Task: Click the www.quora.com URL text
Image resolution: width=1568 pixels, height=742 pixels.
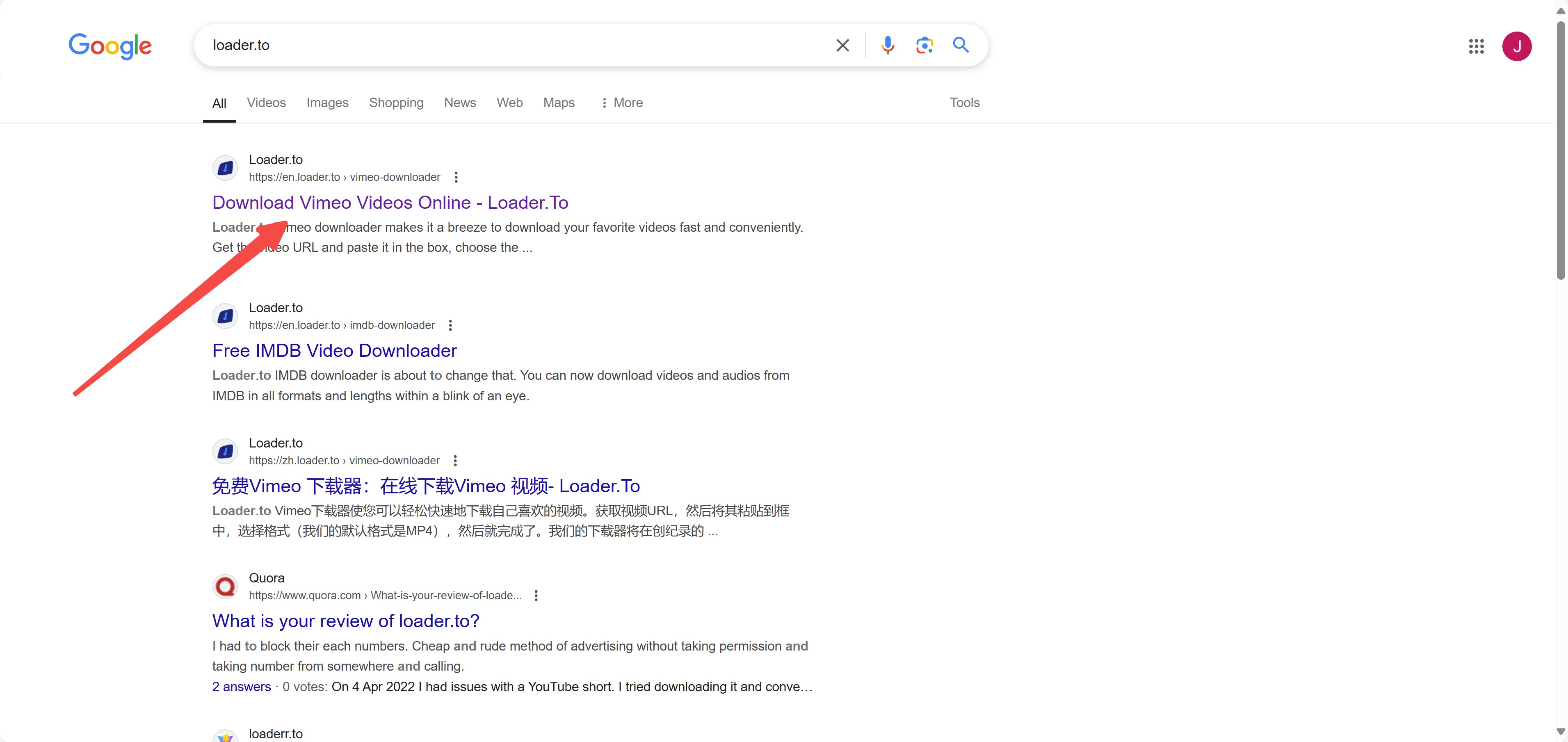Action: coord(385,596)
